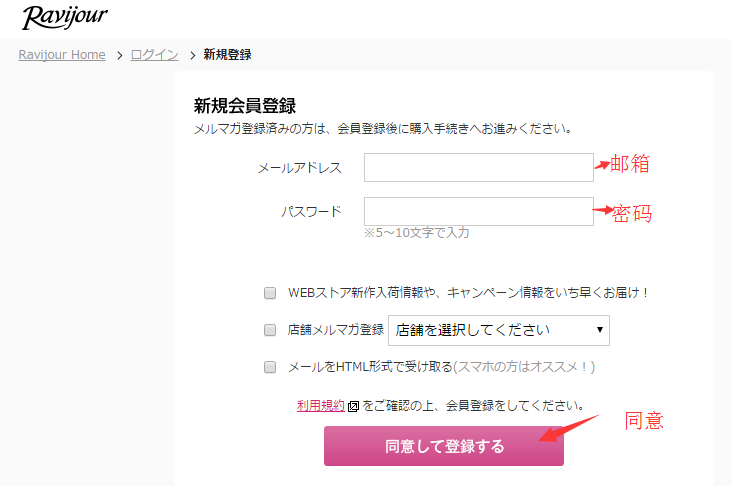Enable WEBストア new arrivals newsletter checkbox
Viewport: 732px width, 486px height.
pyautogui.click(x=270, y=293)
